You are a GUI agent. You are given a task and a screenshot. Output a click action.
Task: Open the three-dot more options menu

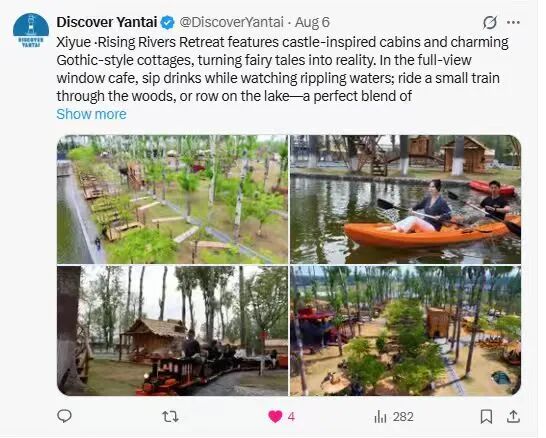click(x=514, y=23)
